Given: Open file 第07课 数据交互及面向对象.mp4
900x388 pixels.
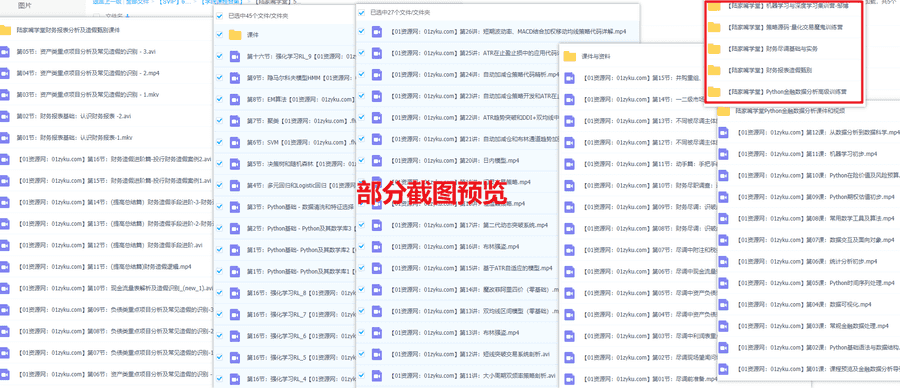Looking at the screenshot, I should coord(815,240).
